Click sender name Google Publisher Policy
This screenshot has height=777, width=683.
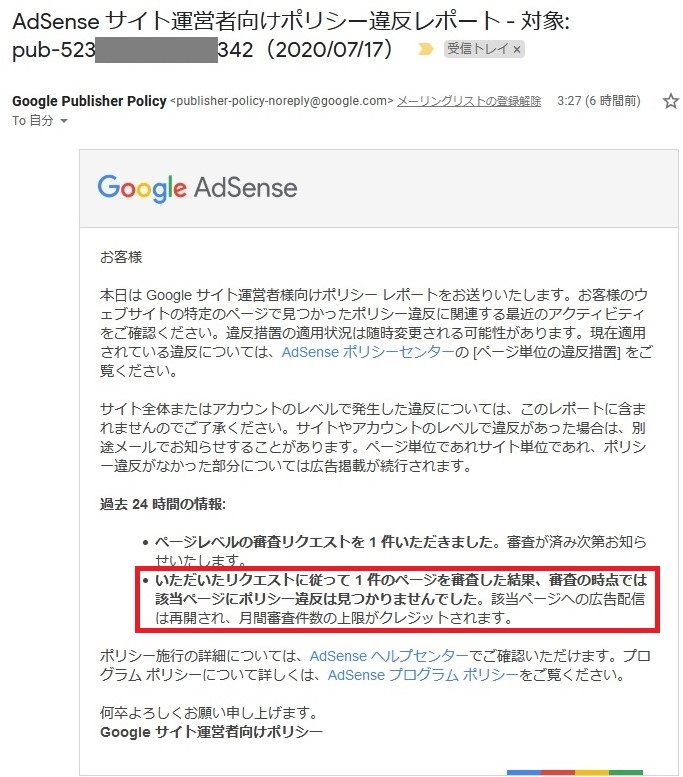[x=89, y=101]
